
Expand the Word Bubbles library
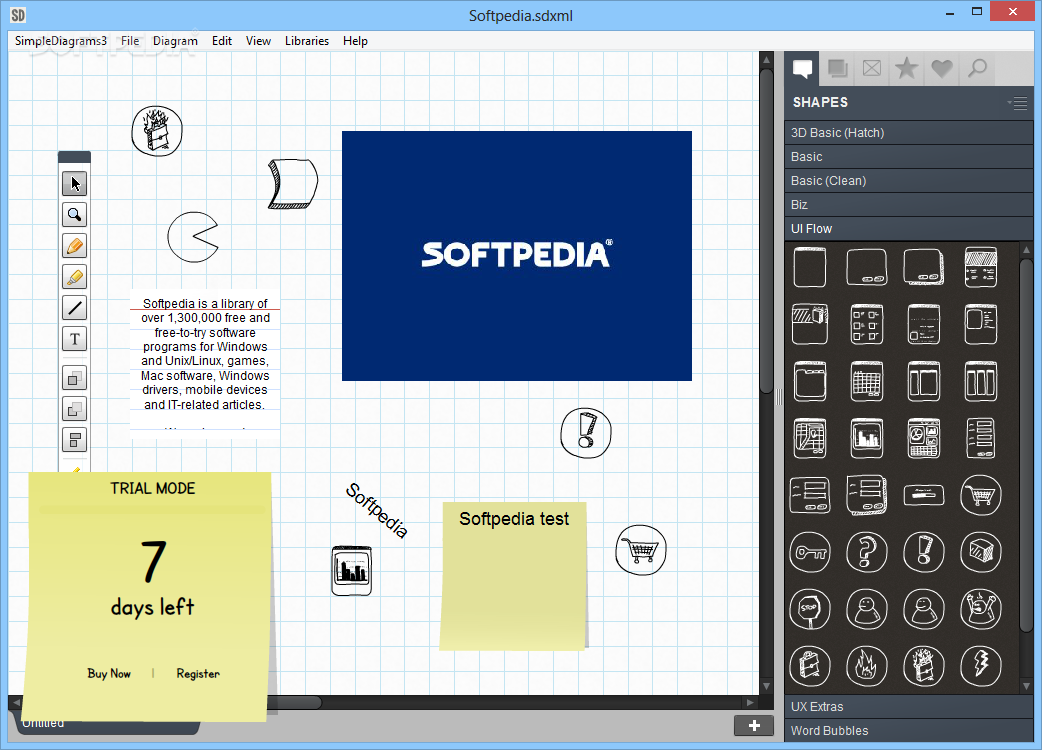(x=908, y=731)
